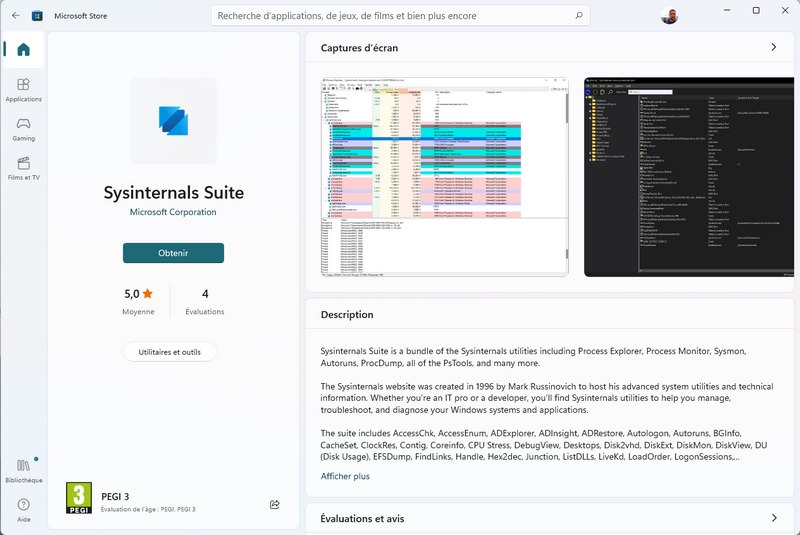Open the Microsoft Corporation publisher link
Screen dimensions: 800x535
tap(173, 212)
